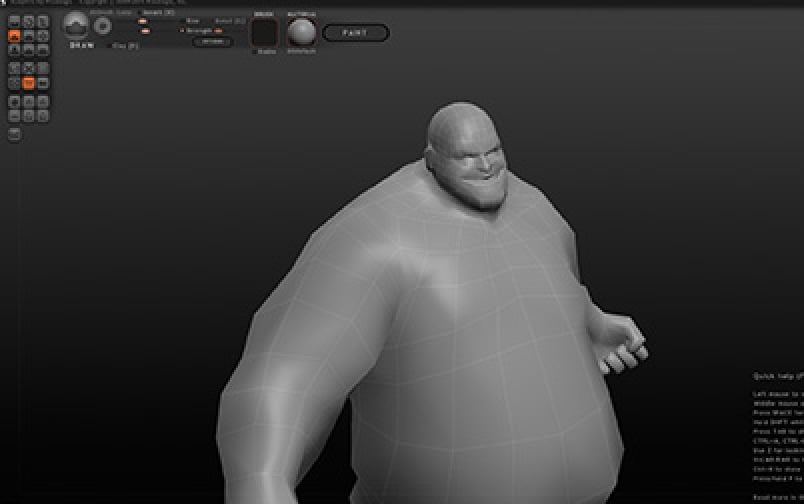Open the Material sphere selector

click(301, 32)
